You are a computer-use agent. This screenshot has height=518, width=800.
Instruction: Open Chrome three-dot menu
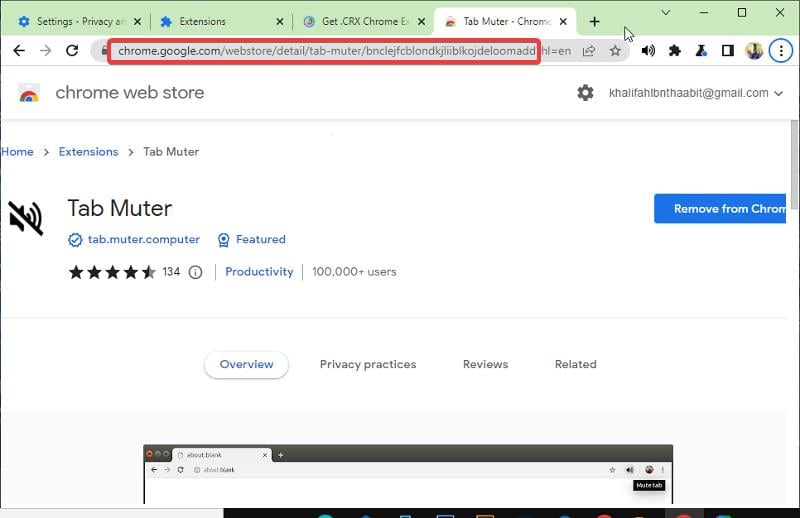click(x=781, y=51)
